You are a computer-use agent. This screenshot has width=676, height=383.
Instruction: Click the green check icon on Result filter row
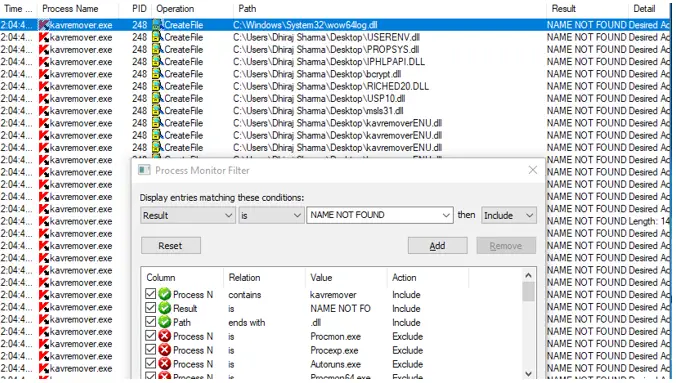[164, 308]
